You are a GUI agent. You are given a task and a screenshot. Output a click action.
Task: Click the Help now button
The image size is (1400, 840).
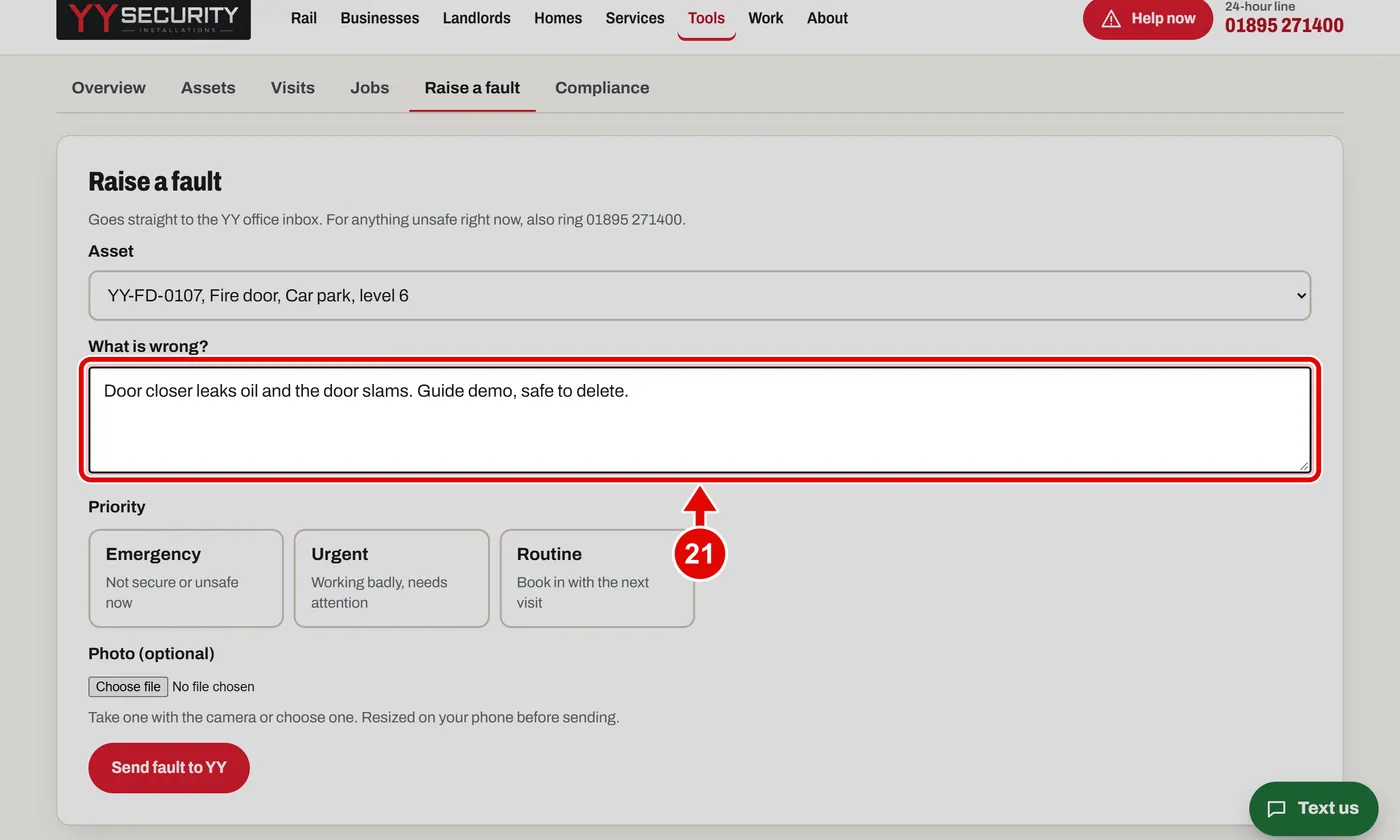(x=1148, y=19)
